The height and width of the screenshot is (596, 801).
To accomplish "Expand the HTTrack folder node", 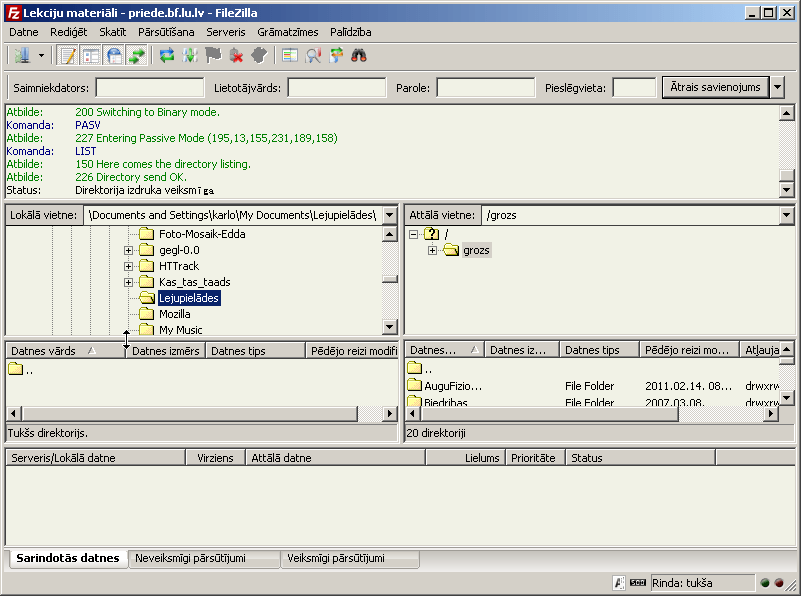I will click(128, 266).
